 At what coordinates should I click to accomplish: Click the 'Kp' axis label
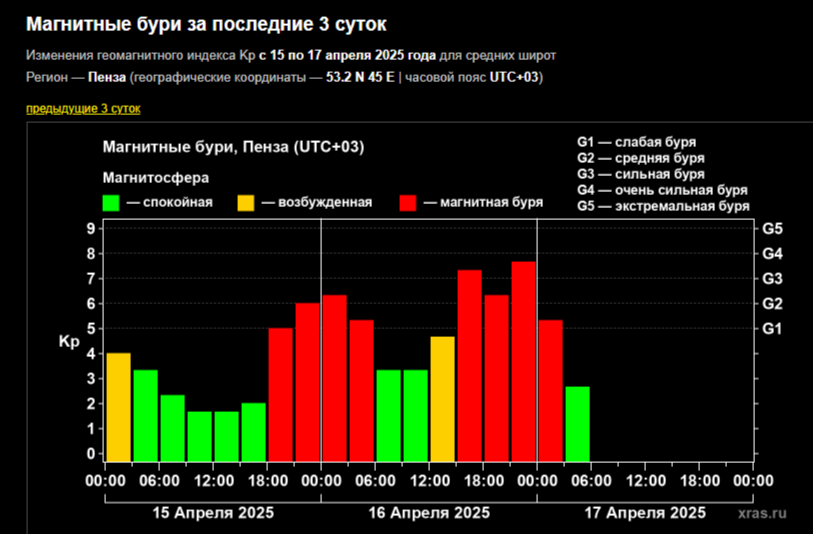tap(69, 341)
